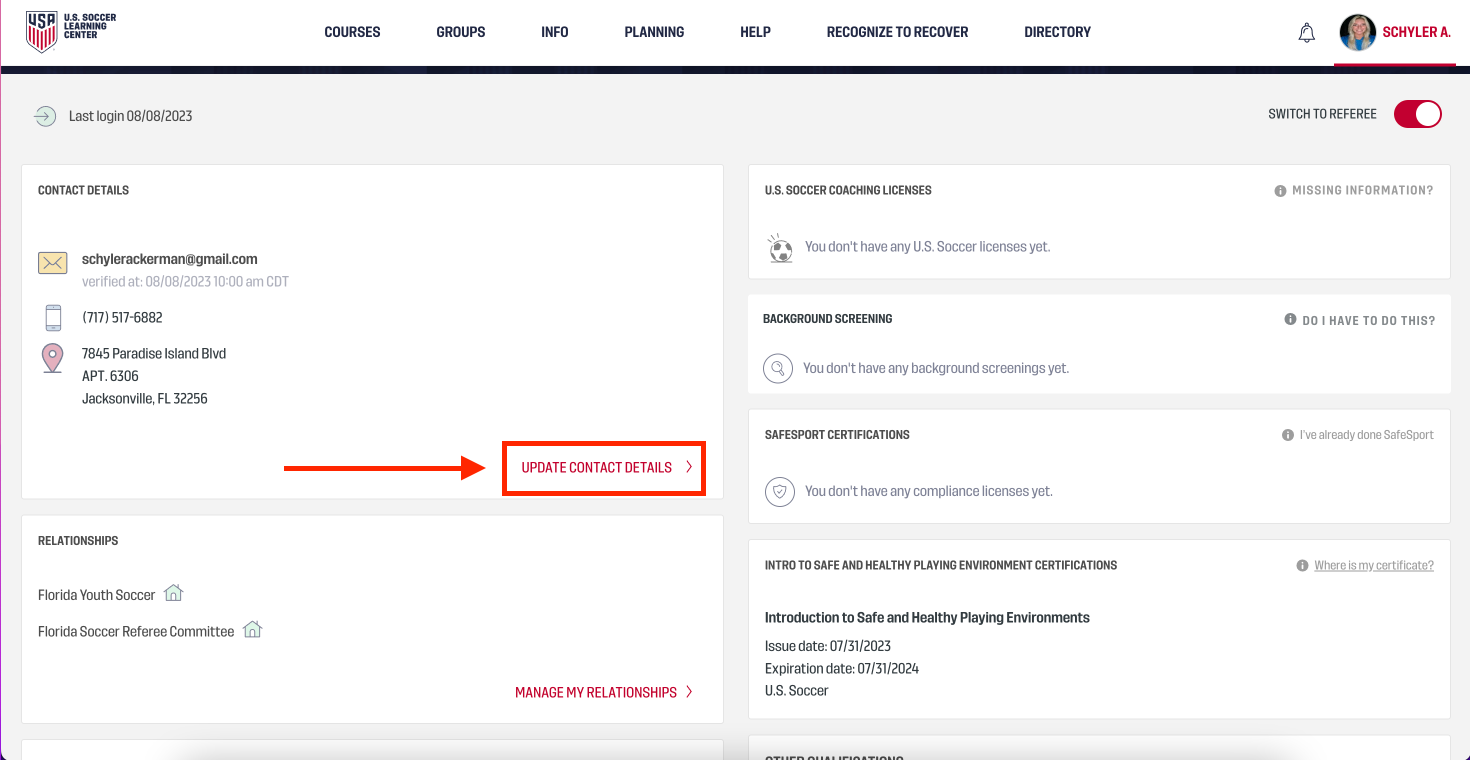This screenshot has height=760, width=1470.
Task: Click Where is my certificate? link
Action: pyautogui.click(x=1374, y=566)
